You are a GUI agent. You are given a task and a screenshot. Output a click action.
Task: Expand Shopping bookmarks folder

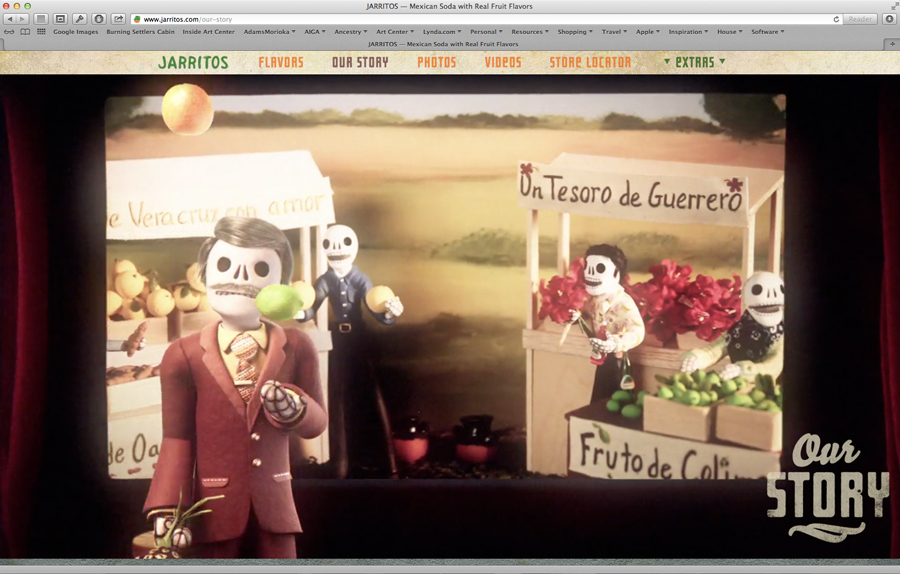(x=575, y=32)
